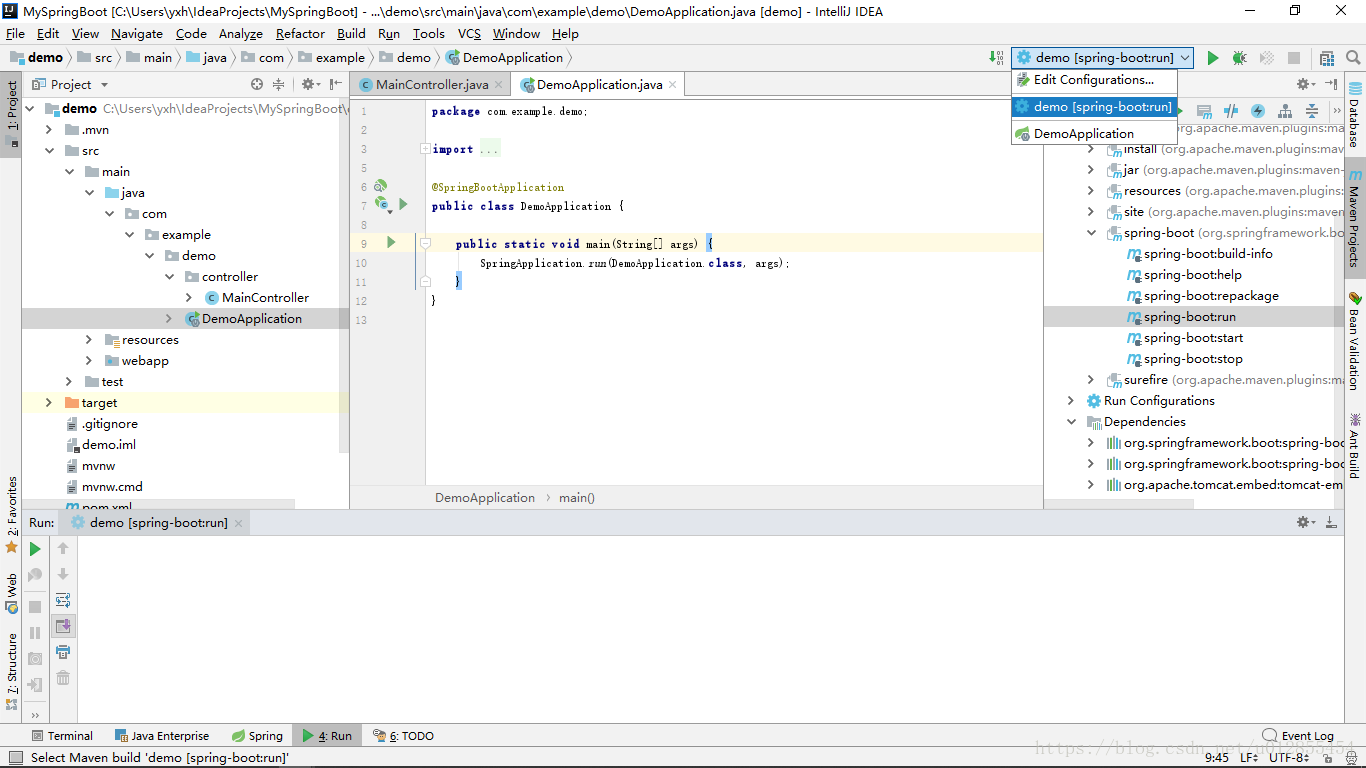Toggle the Favorites side panel
Viewport: 1366px width, 768px height.
12,515
